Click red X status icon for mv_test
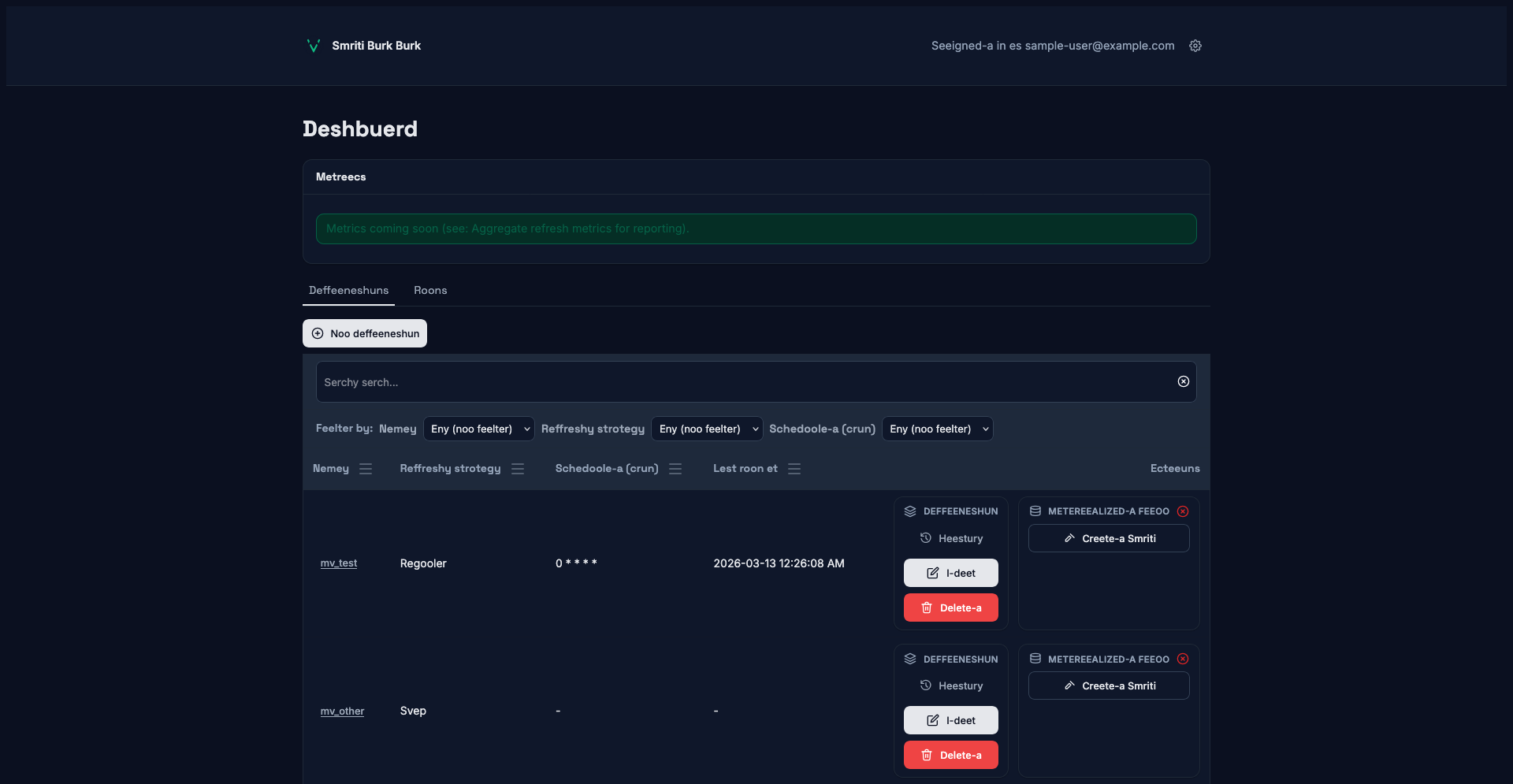 pos(1183,511)
